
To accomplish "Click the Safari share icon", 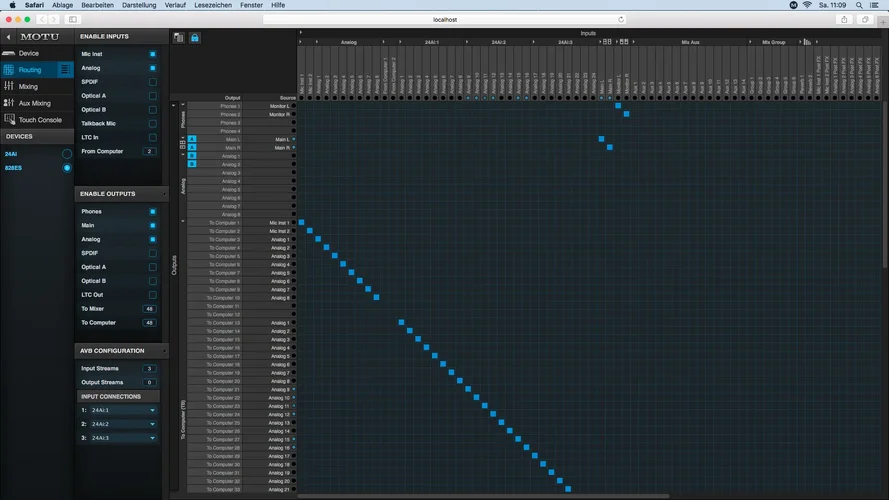I will pyautogui.click(x=844, y=19).
